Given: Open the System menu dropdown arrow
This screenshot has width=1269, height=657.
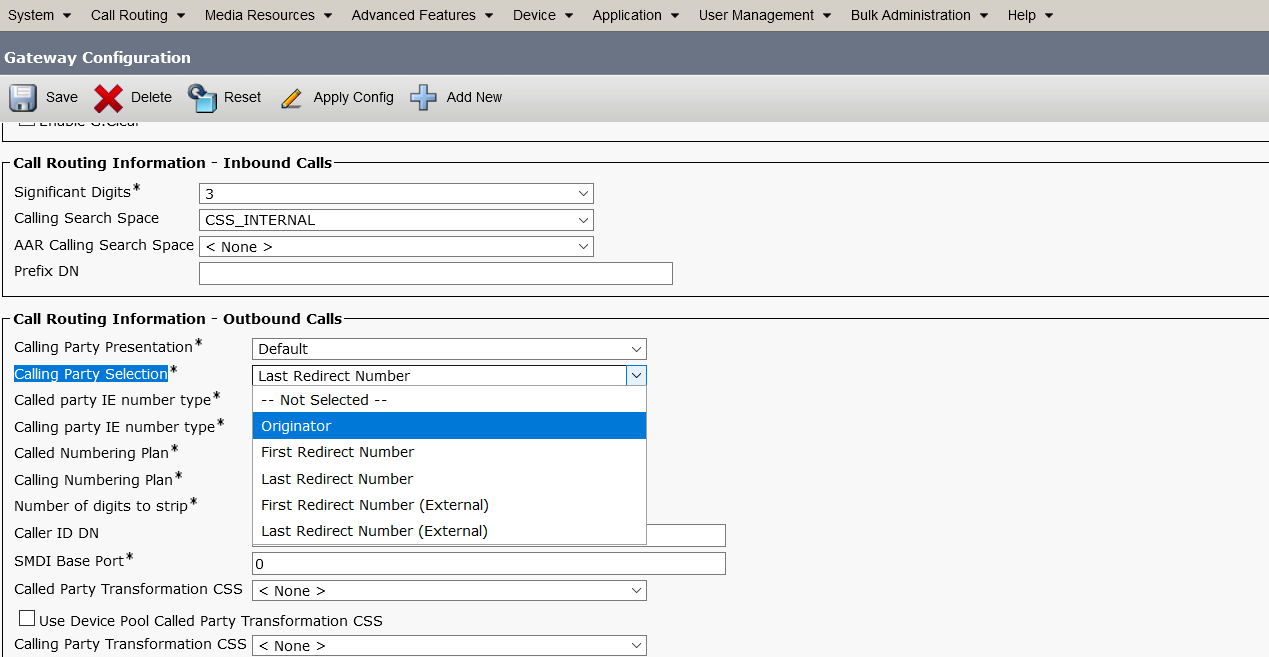Looking at the screenshot, I should point(67,15).
